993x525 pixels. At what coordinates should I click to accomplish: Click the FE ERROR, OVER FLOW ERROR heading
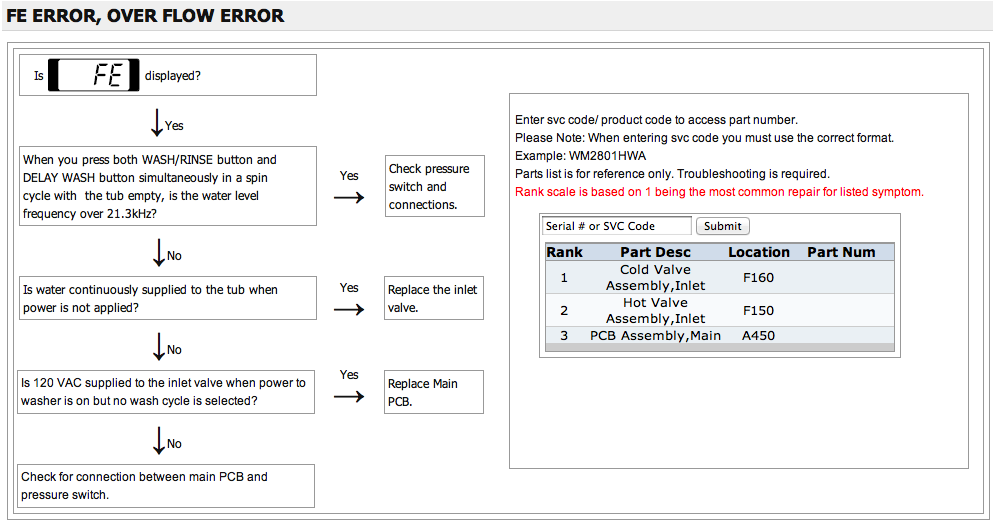point(145,16)
